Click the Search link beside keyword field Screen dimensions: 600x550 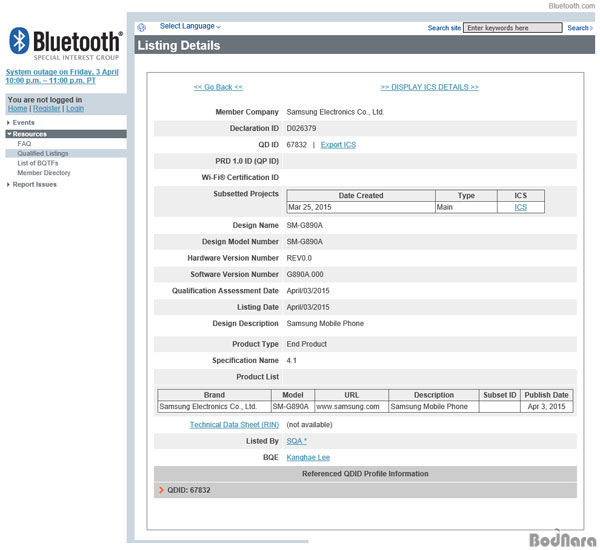click(x=580, y=28)
